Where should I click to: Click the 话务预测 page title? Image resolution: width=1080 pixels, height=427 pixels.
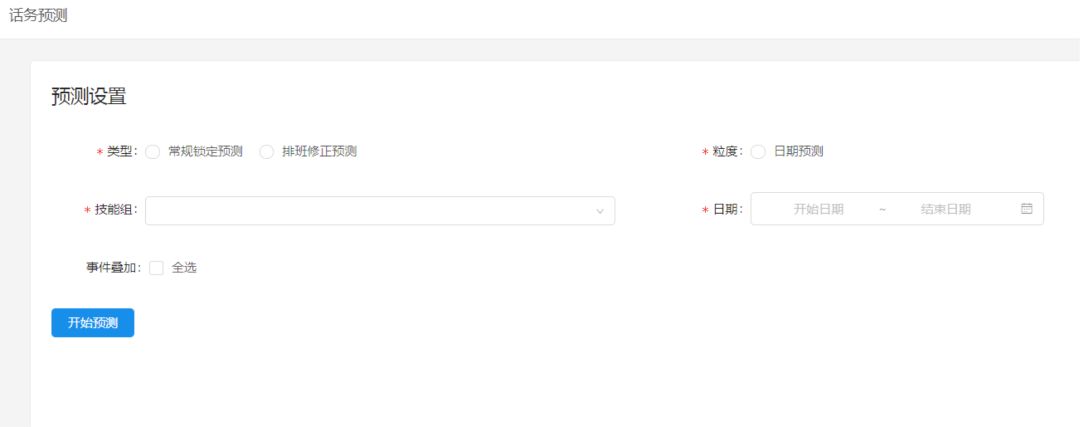[x=38, y=16]
